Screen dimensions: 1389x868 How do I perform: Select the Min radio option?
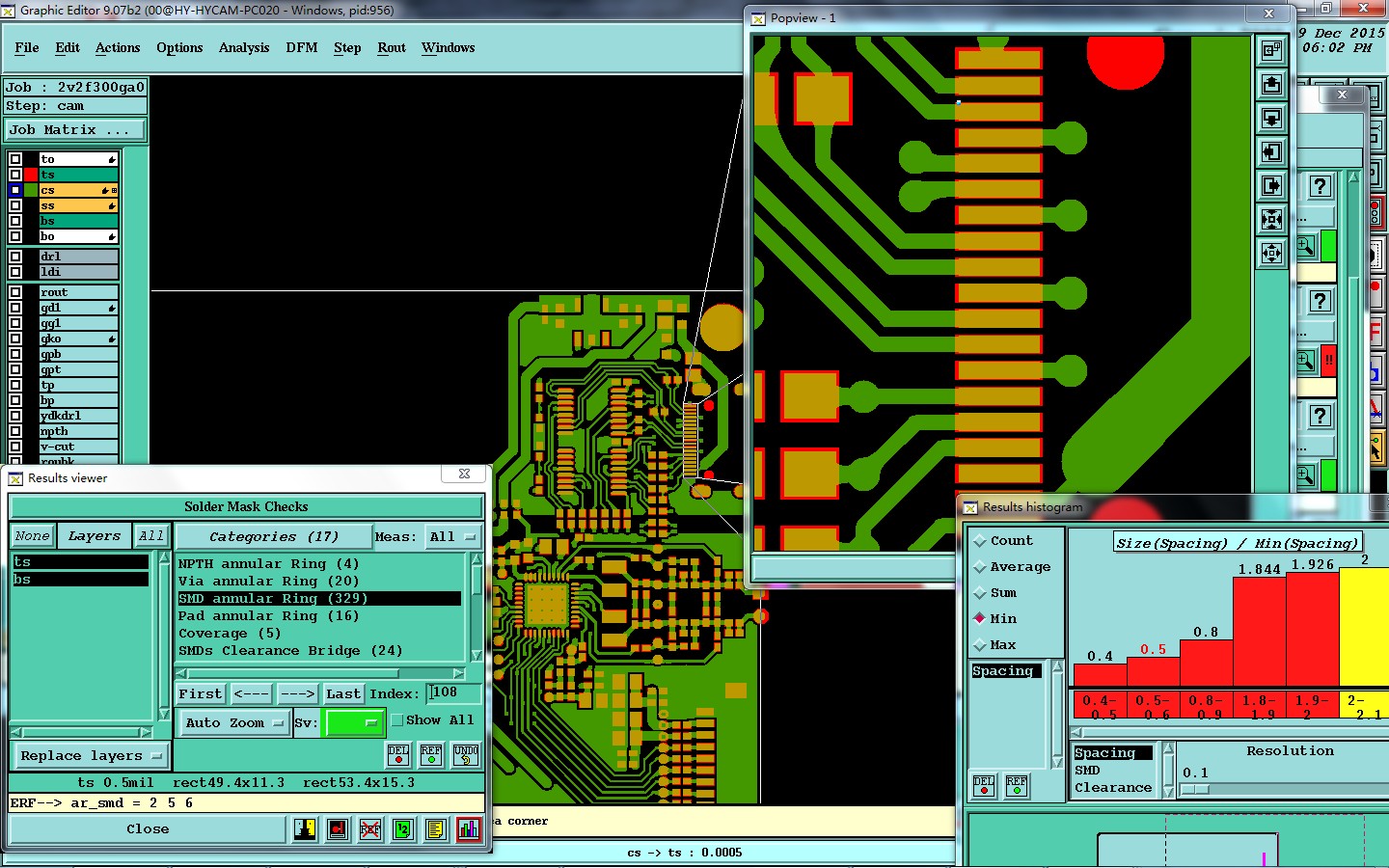(980, 618)
